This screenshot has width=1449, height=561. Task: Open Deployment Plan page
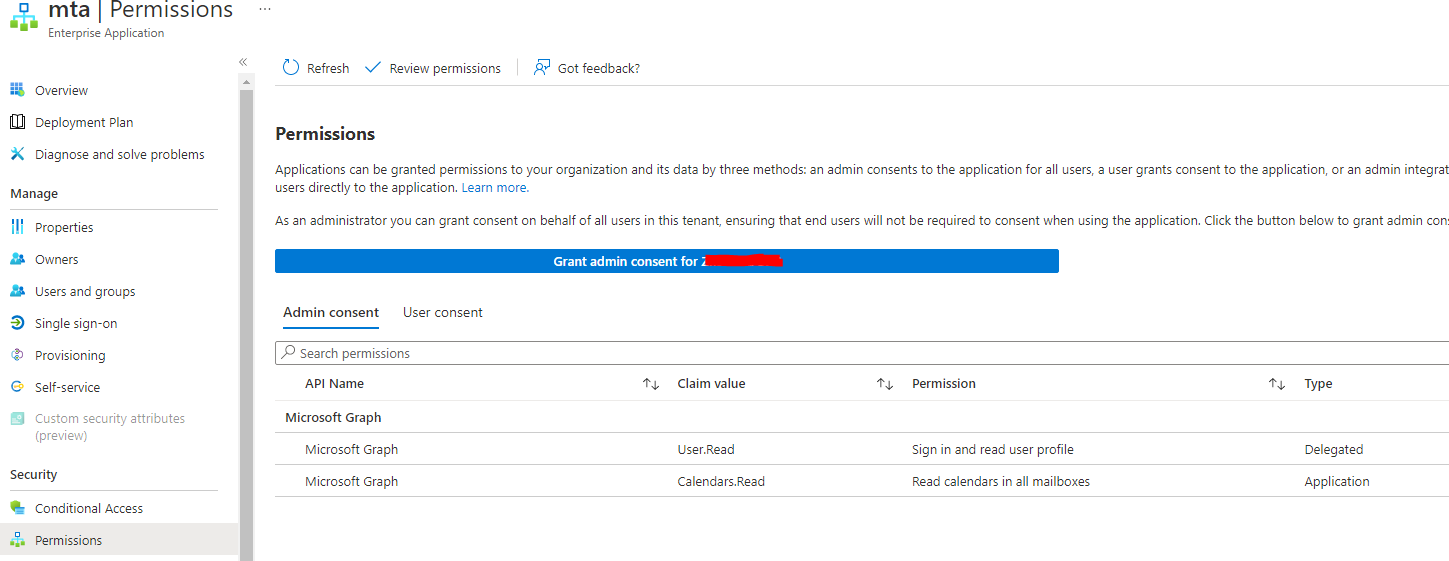84,122
